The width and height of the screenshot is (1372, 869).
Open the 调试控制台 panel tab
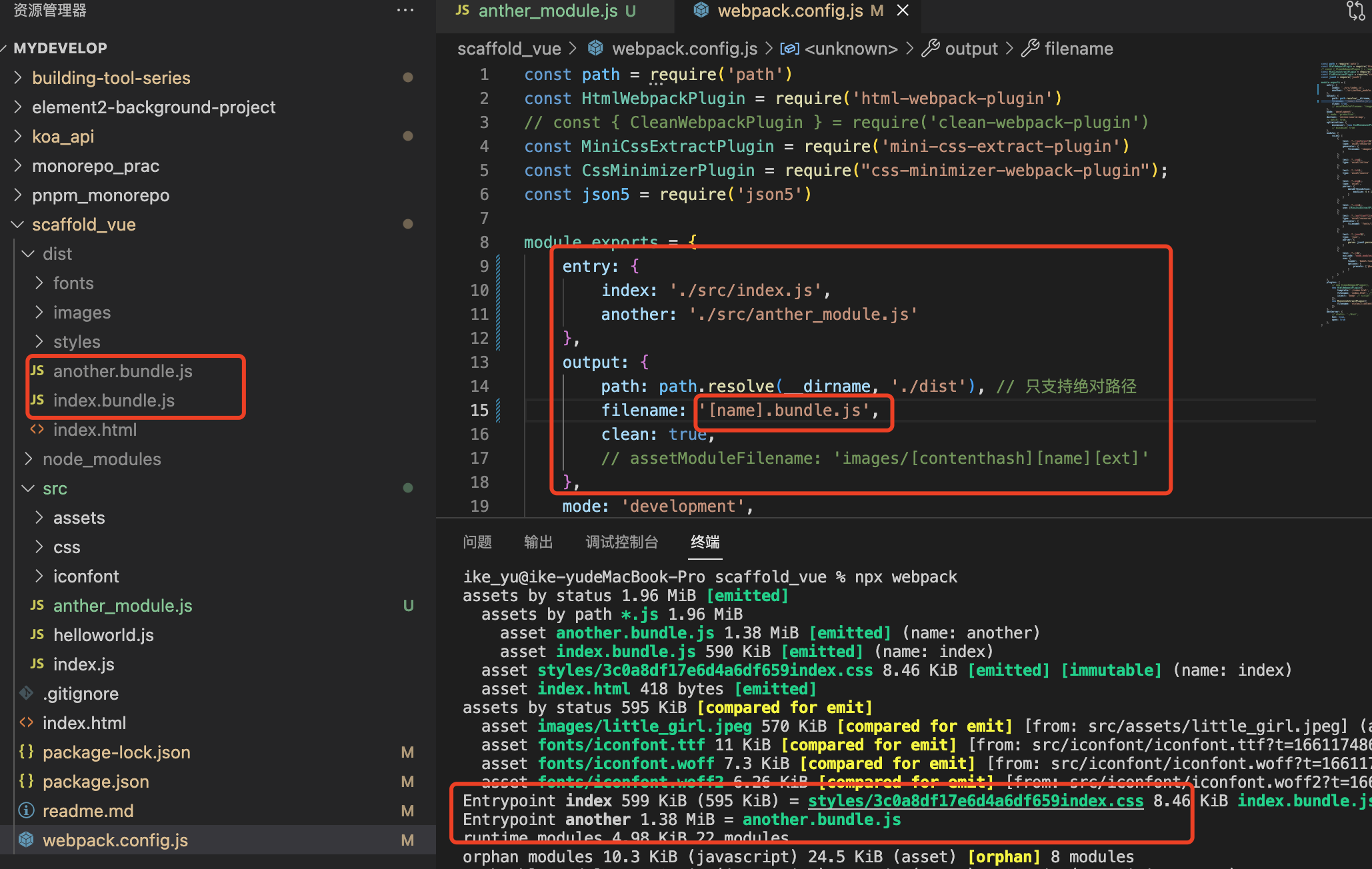coord(621,542)
